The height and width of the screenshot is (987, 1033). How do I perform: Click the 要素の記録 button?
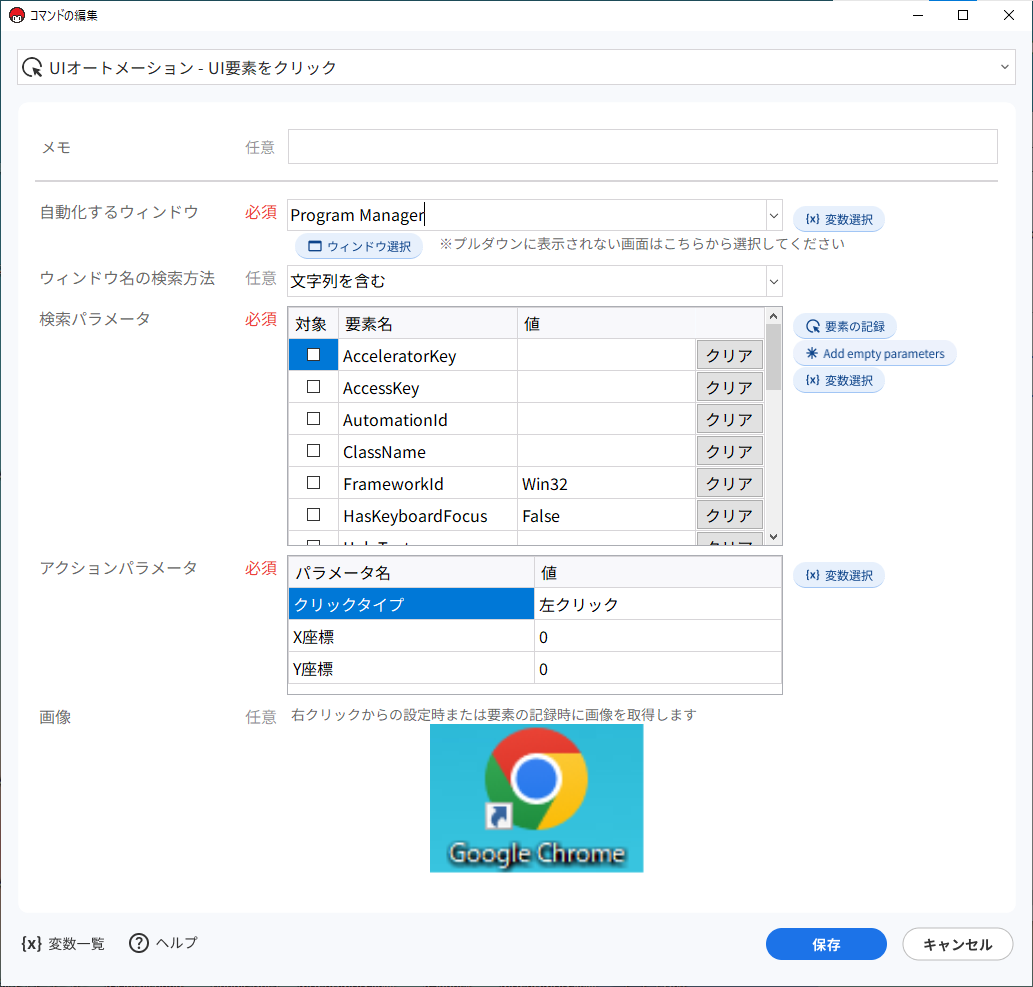[x=845, y=326]
